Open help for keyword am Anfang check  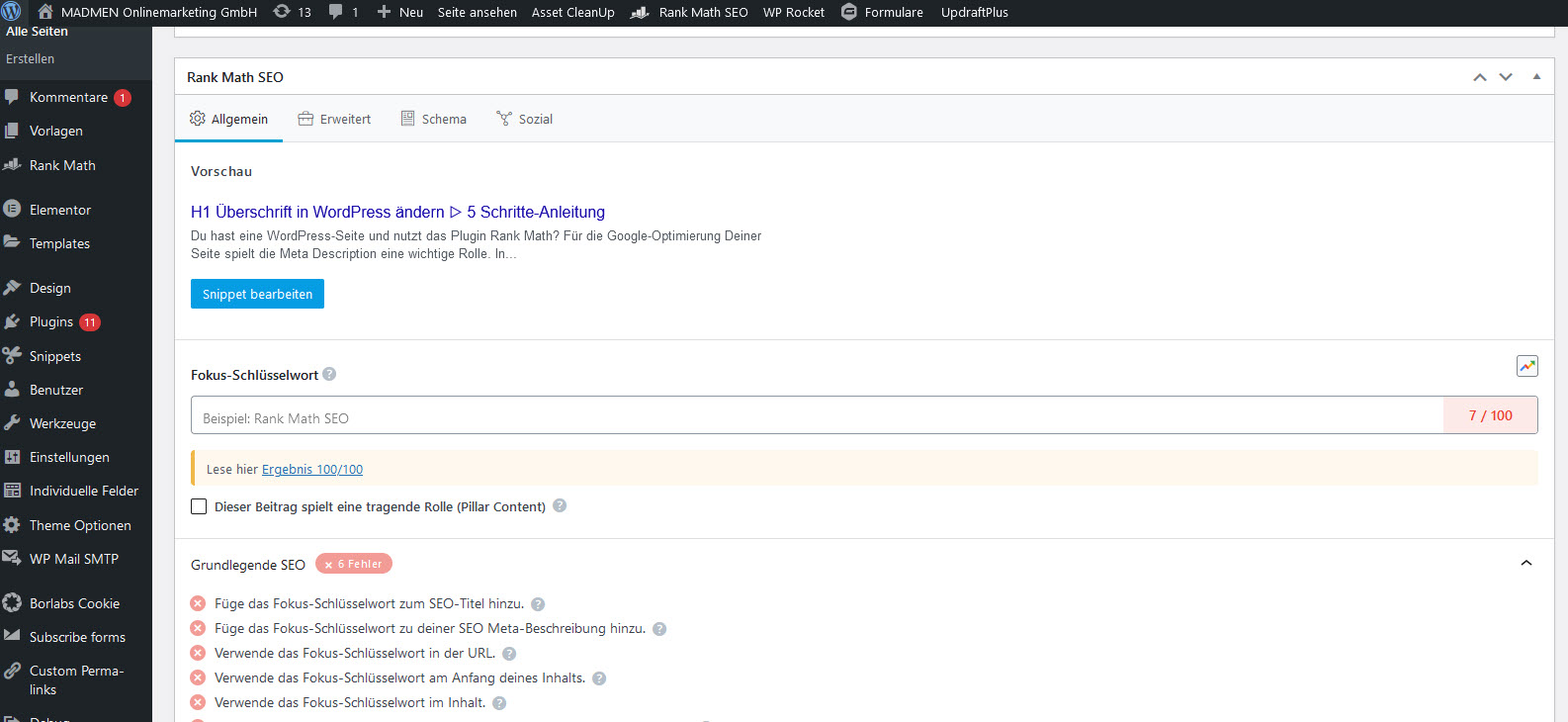[599, 678]
